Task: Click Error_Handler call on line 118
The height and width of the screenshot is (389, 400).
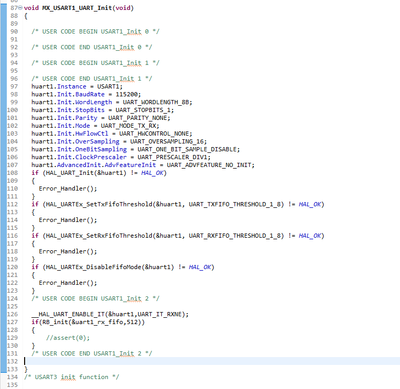Action: [x=68, y=251]
